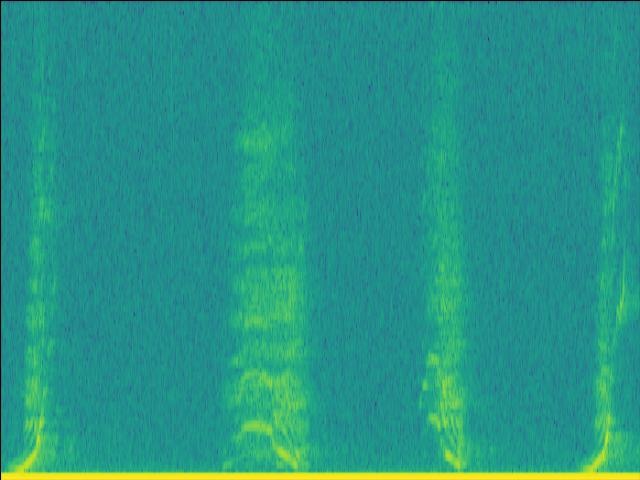Click the top of the second burst
Screen dimensions: 640x480
tap(262, 135)
